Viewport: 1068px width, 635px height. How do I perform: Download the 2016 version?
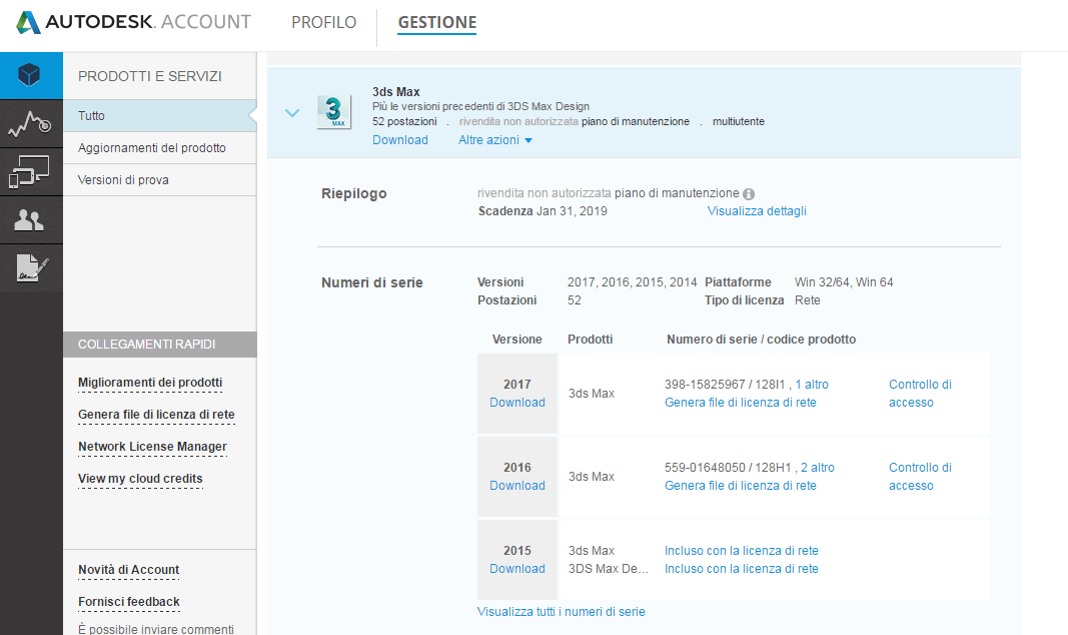click(517, 486)
